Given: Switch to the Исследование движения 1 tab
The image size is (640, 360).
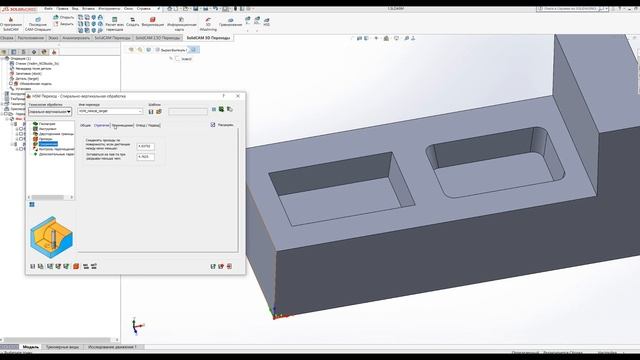Looking at the screenshot, I should tap(112, 347).
